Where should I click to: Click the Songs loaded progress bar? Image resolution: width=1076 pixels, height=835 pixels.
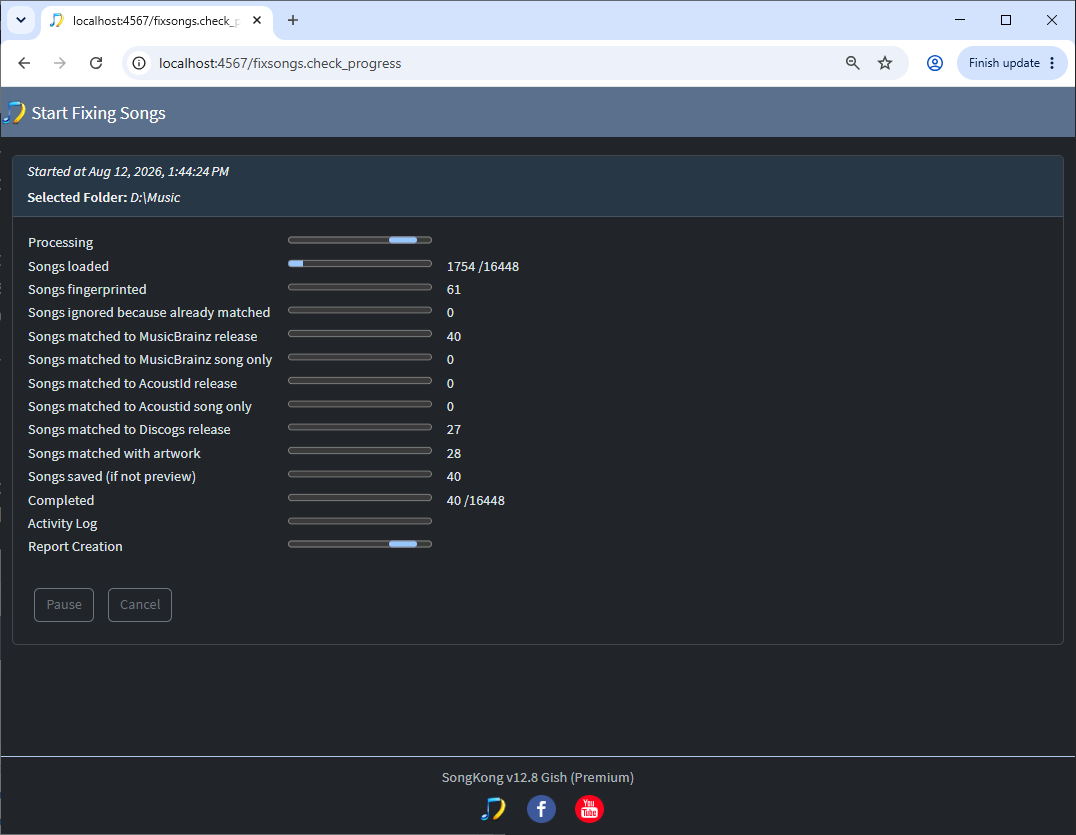(x=360, y=263)
